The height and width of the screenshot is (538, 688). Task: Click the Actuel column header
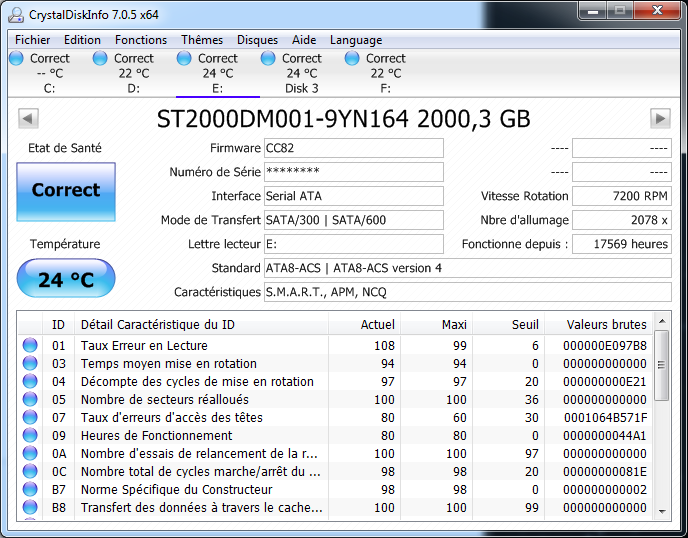[364, 325]
